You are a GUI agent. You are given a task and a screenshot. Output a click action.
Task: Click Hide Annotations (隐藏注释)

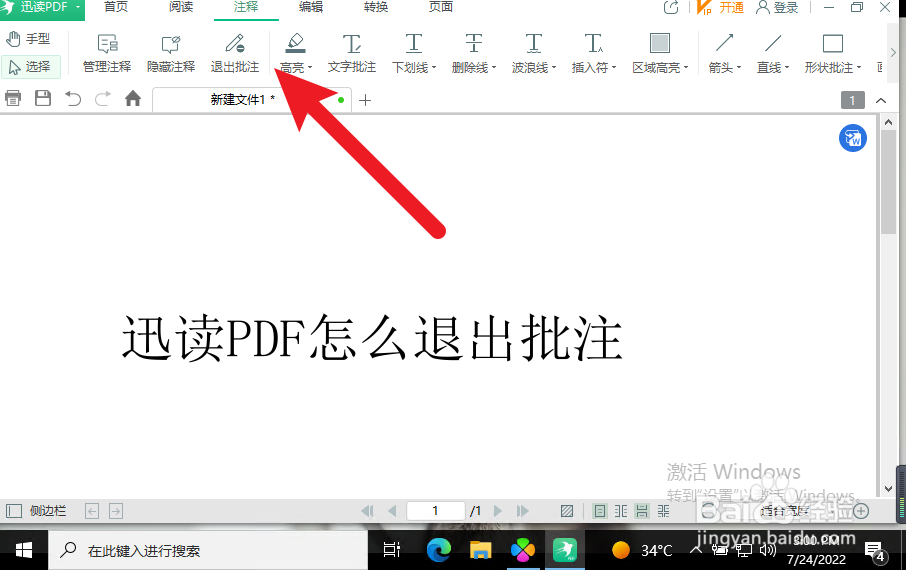coord(171,54)
